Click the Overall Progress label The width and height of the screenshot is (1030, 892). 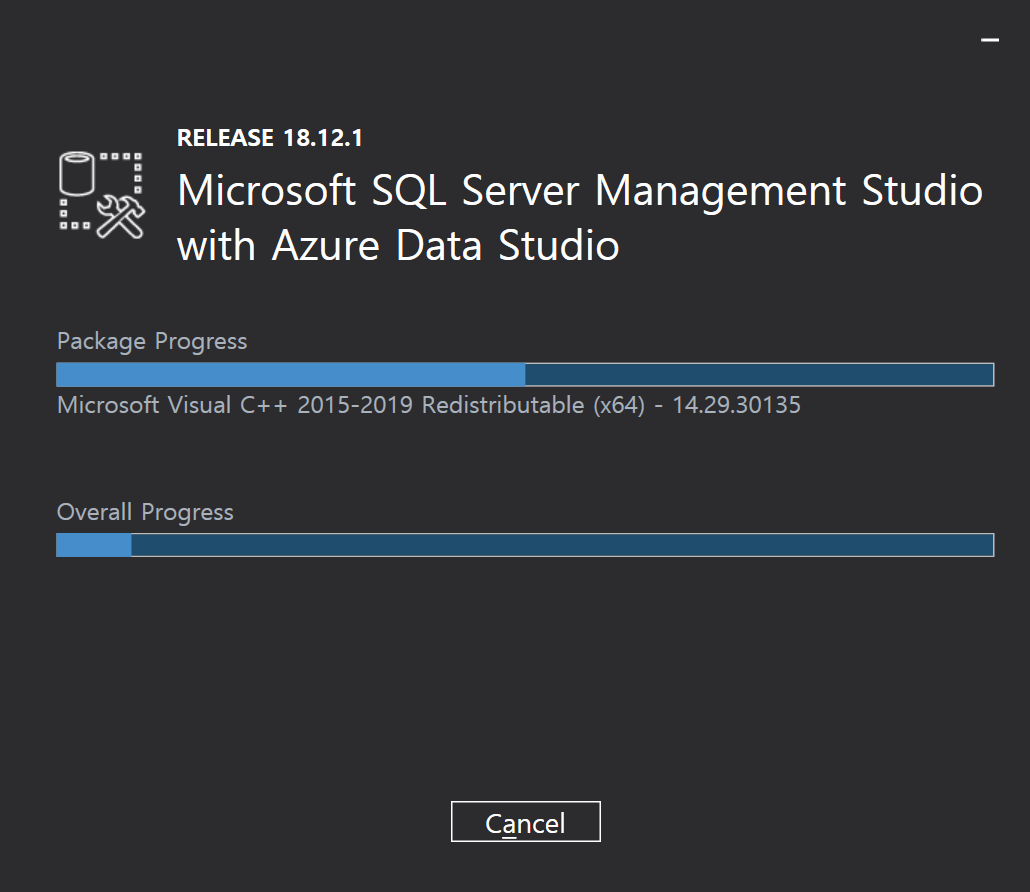[x=145, y=512]
